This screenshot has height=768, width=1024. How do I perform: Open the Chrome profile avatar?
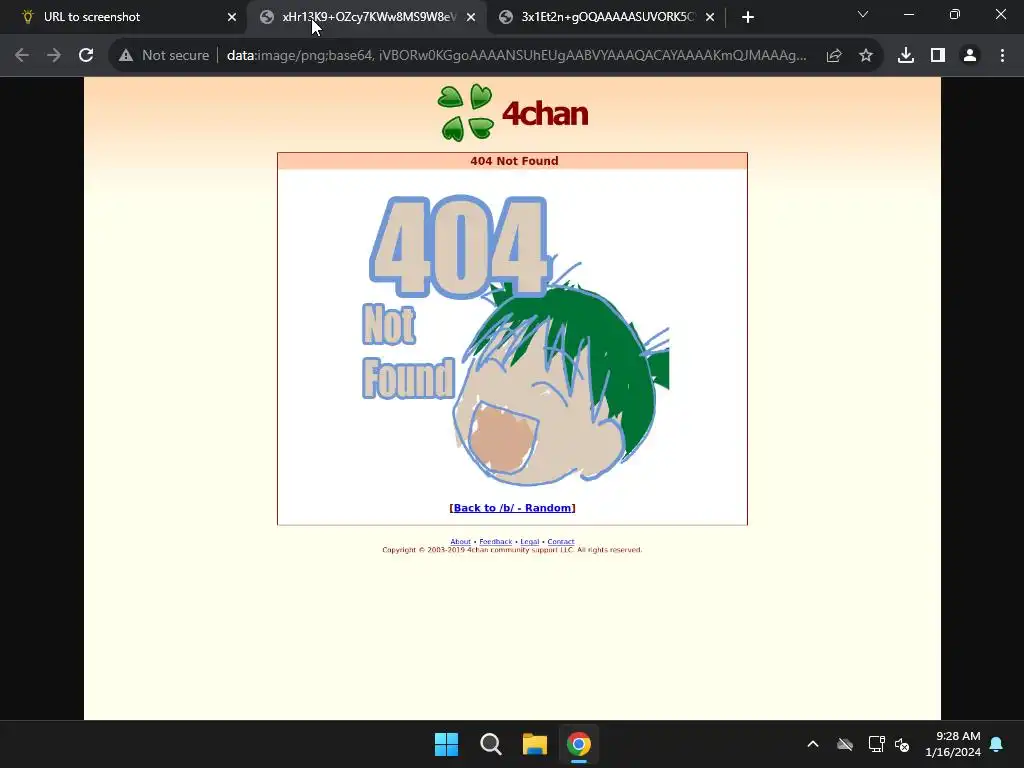click(x=970, y=56)
